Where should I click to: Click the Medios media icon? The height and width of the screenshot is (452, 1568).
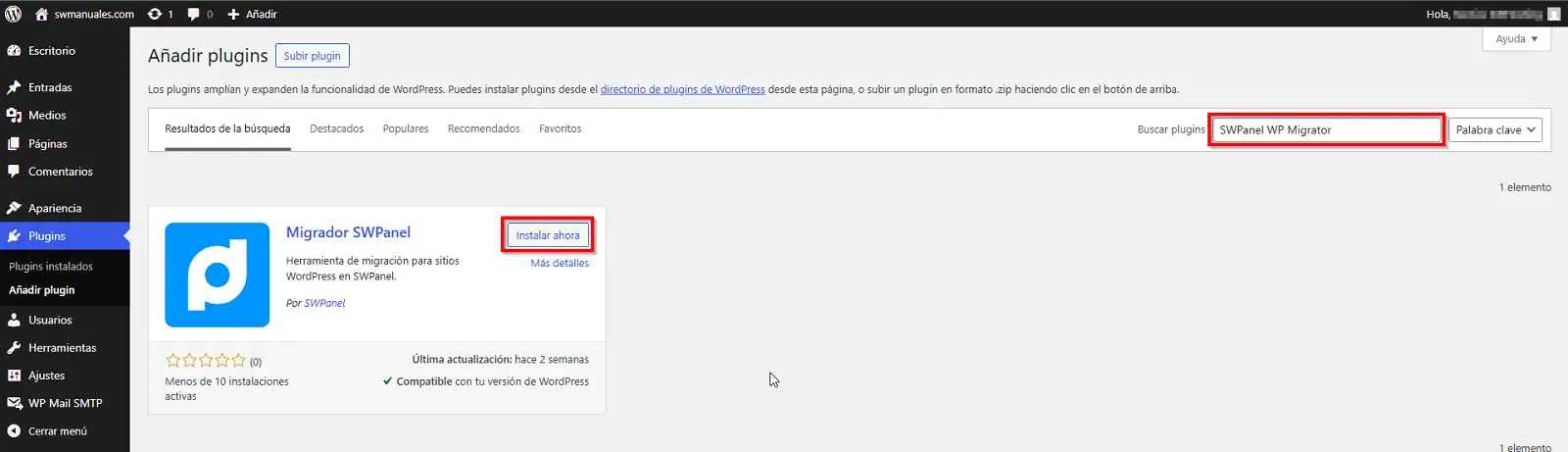tap(14, 116)
